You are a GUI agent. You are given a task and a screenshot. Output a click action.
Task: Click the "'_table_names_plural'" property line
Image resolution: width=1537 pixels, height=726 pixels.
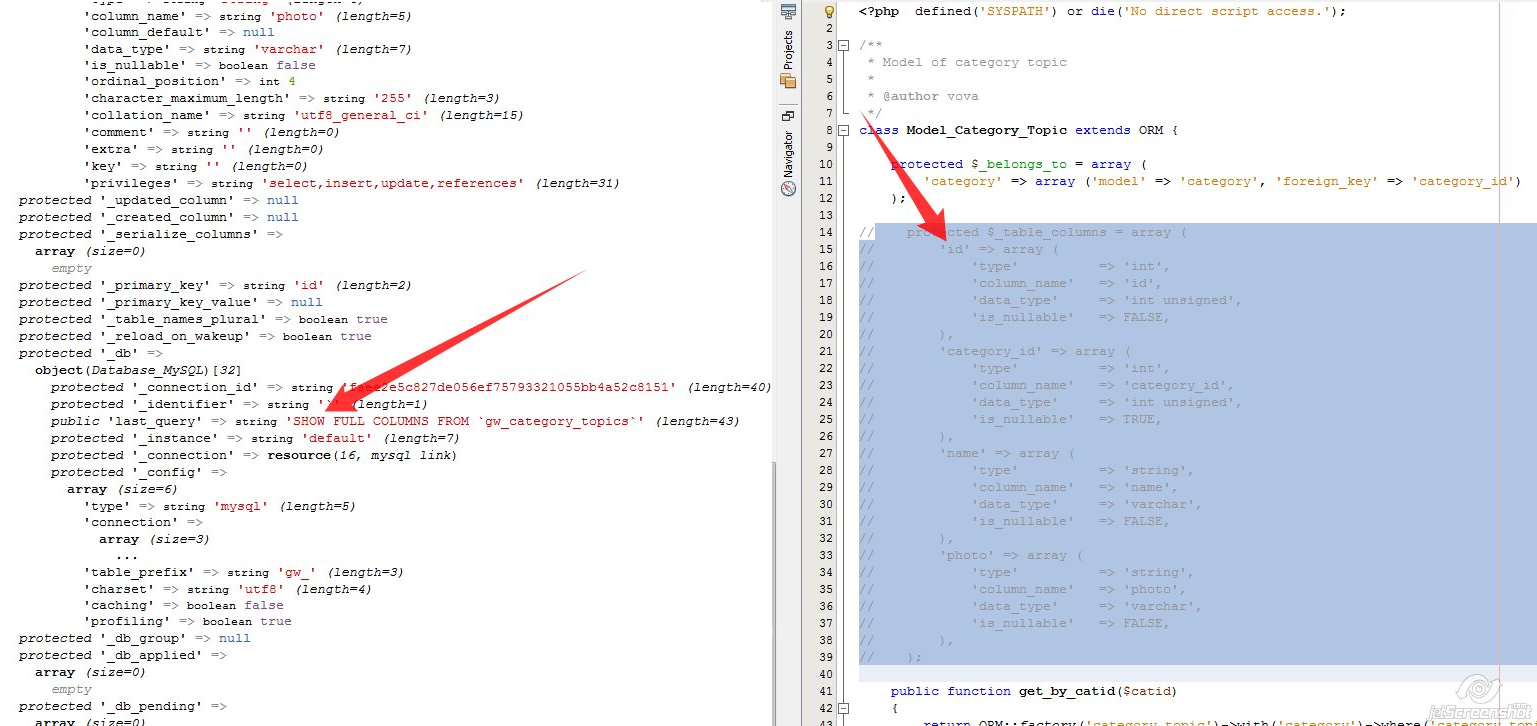tap(203, 319)
